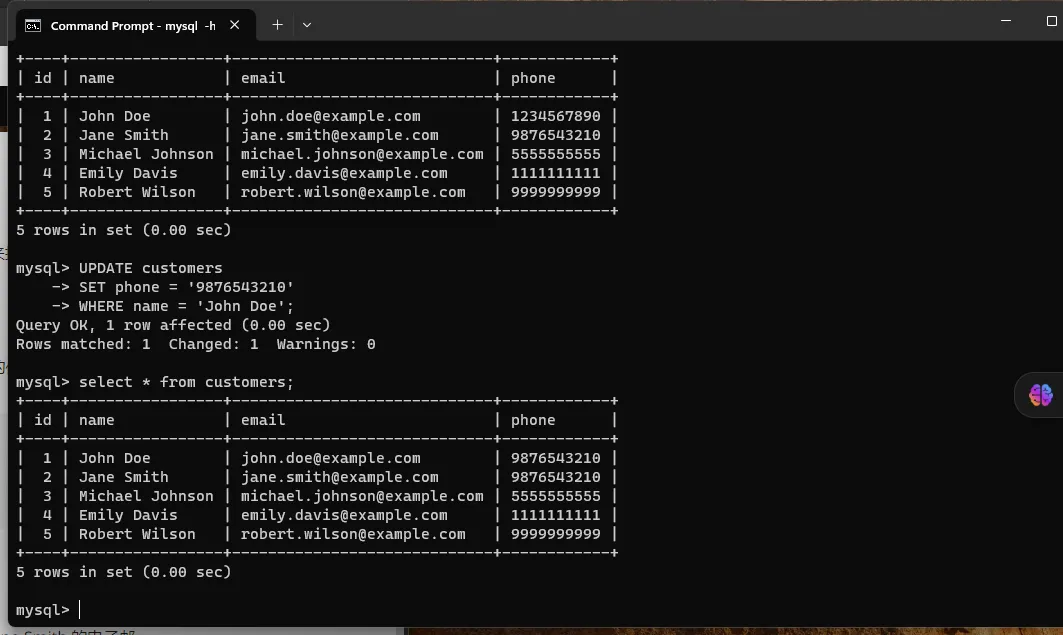
Task: Click Robert Wilson's phone in the bottom table
Action: point(555,534)
